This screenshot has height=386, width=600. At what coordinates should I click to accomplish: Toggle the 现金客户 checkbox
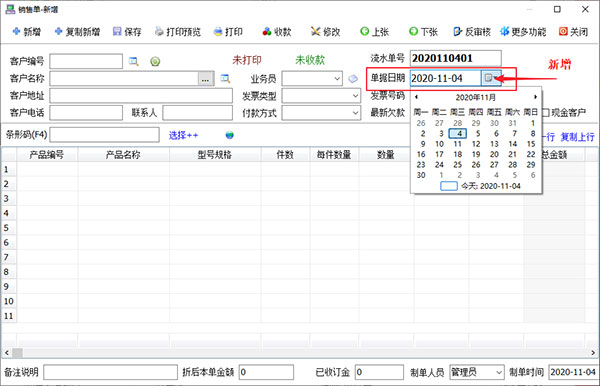(546, 112)
